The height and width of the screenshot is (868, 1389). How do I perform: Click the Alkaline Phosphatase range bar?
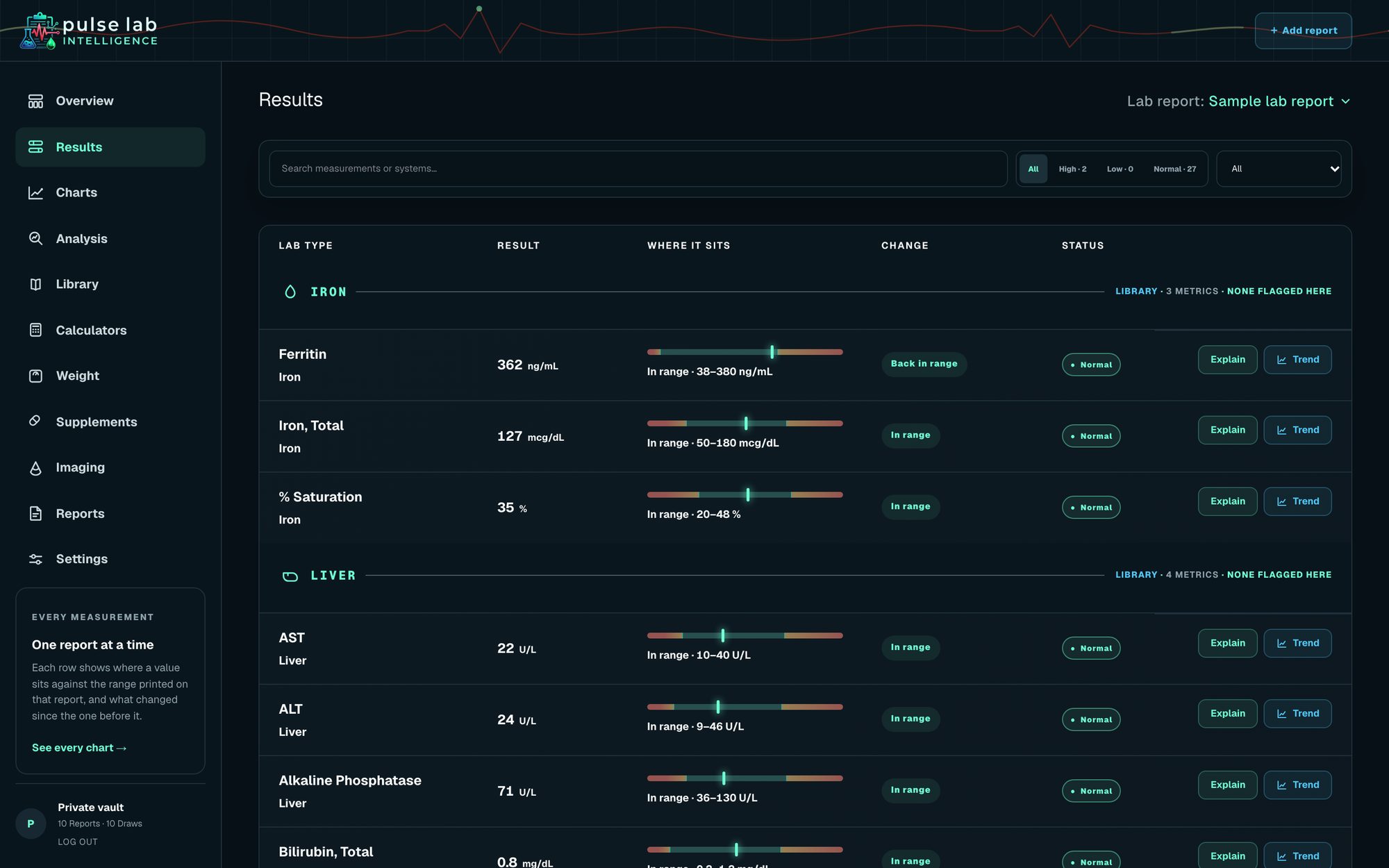click(745, 778)
